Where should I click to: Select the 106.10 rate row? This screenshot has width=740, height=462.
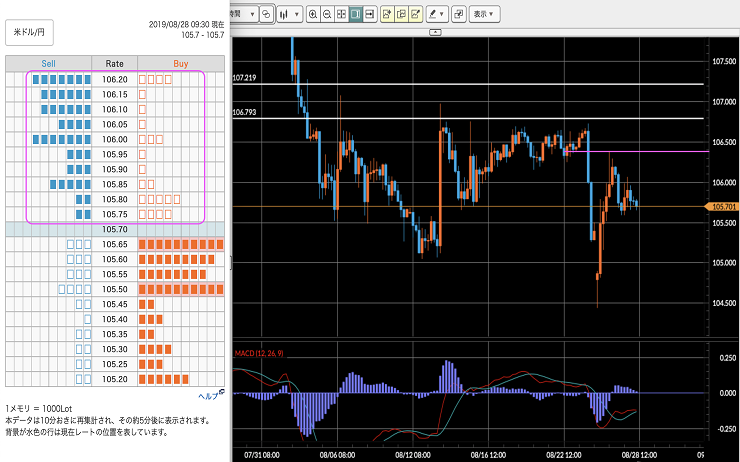point(115,109)
